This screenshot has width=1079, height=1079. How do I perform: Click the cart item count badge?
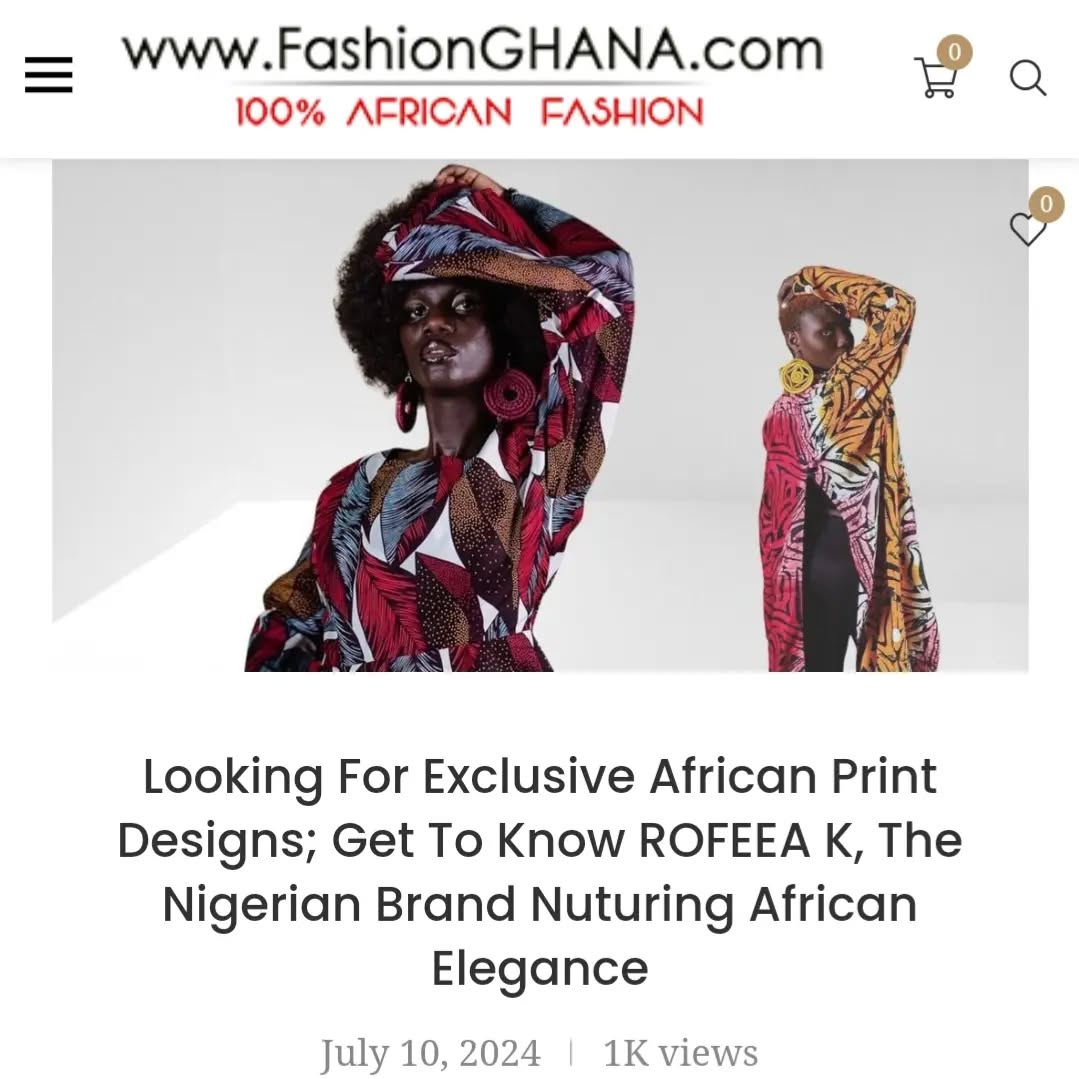coord(954,52)
